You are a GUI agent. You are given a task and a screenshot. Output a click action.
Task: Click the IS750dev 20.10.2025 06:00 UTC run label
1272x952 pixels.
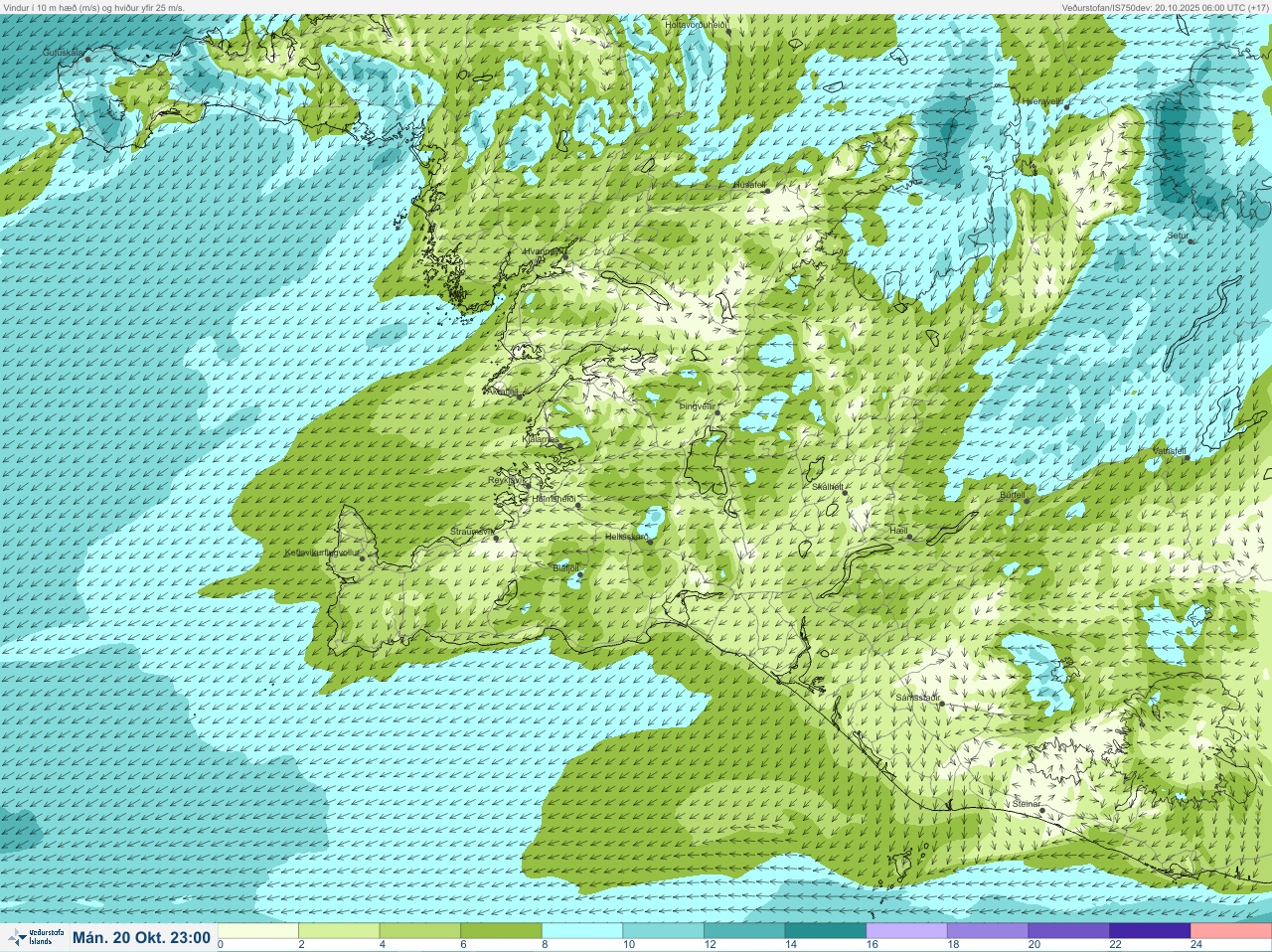[x=1165, y=7]
